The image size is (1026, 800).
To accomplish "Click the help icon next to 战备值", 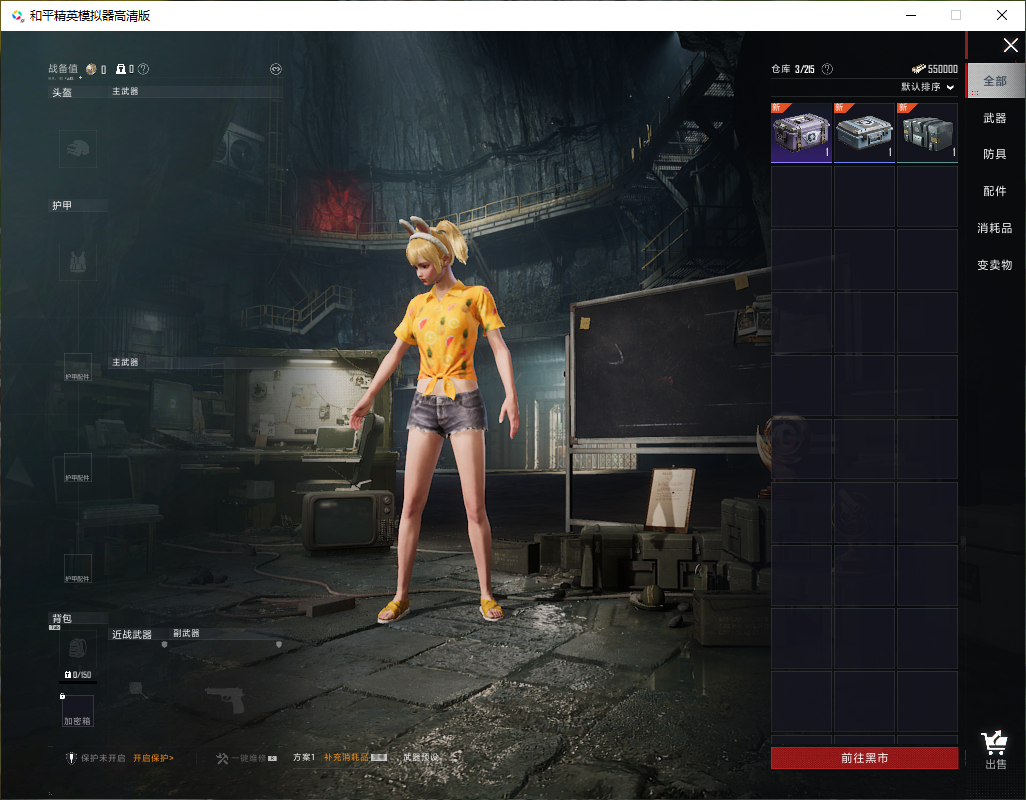I will 143,69.
